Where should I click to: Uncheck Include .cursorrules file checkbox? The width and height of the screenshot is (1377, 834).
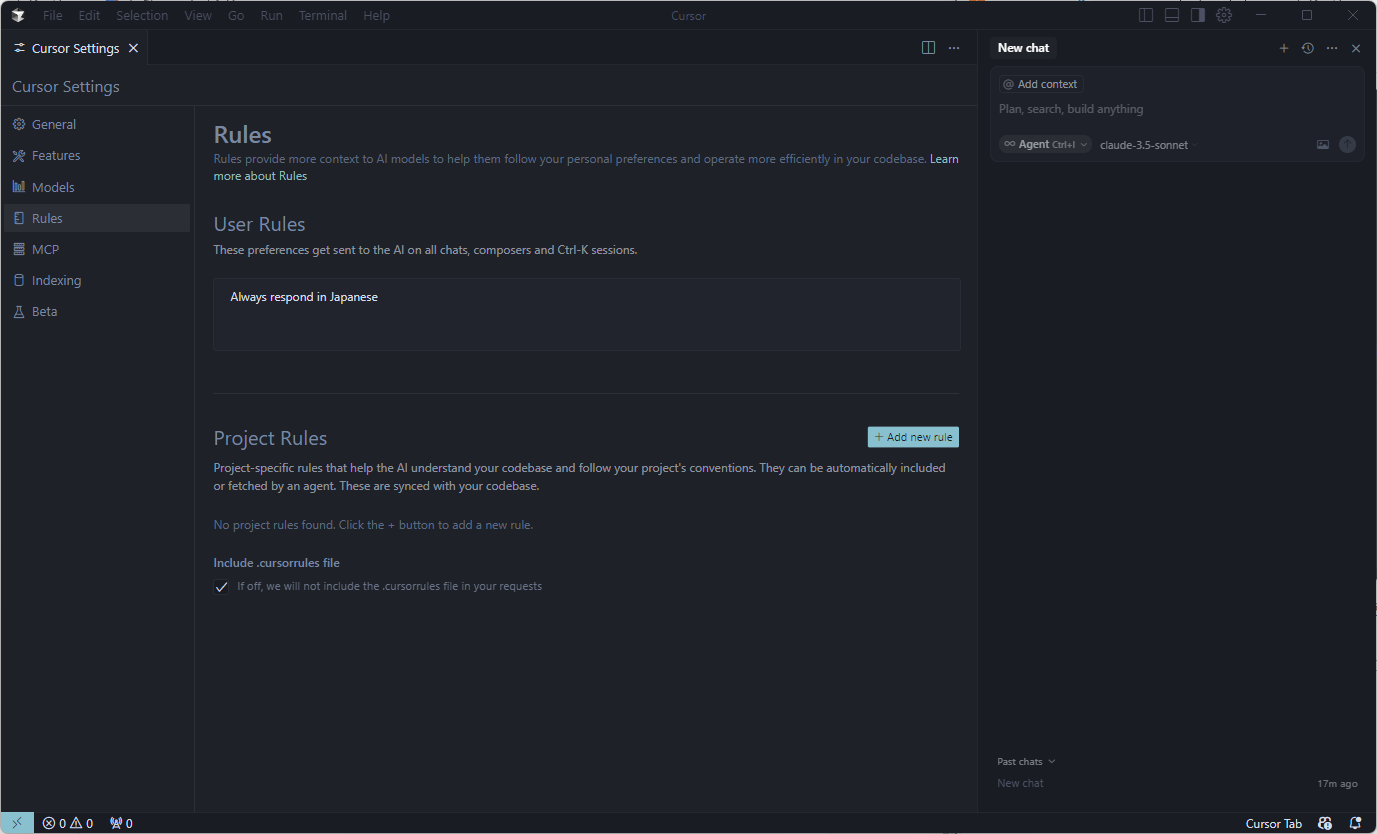tap(222, 587)
